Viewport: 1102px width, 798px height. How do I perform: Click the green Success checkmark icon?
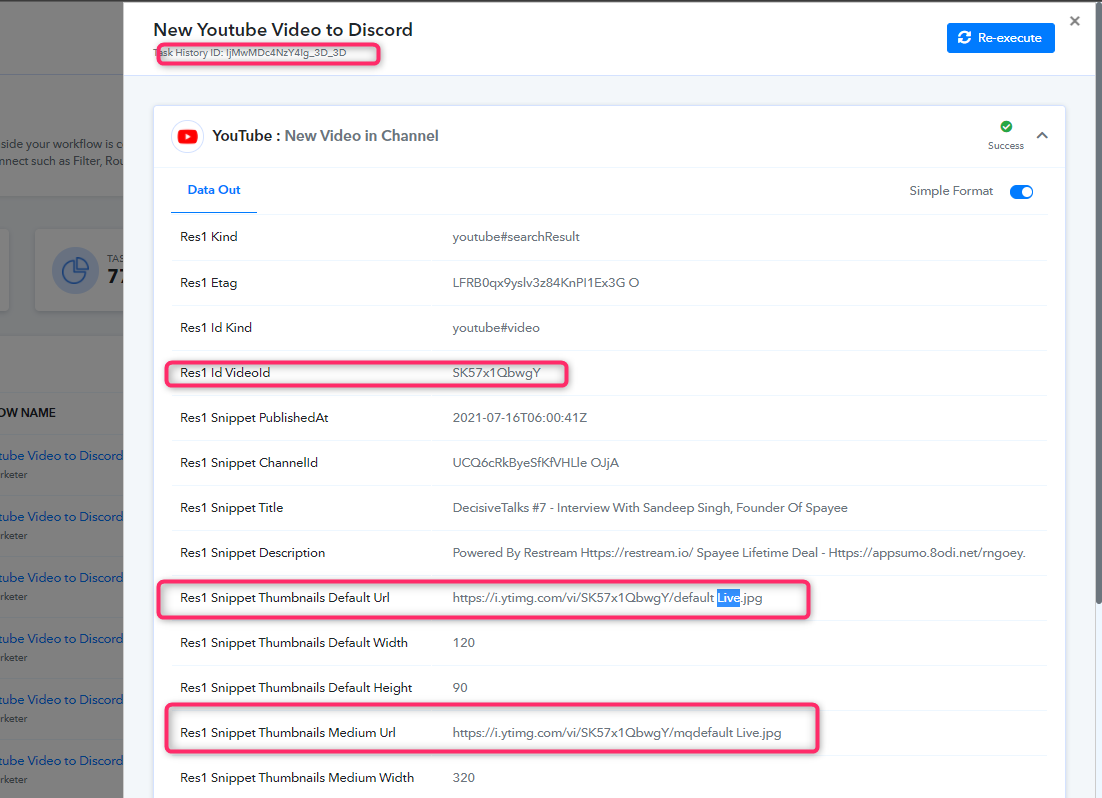tap(1006, 127)
